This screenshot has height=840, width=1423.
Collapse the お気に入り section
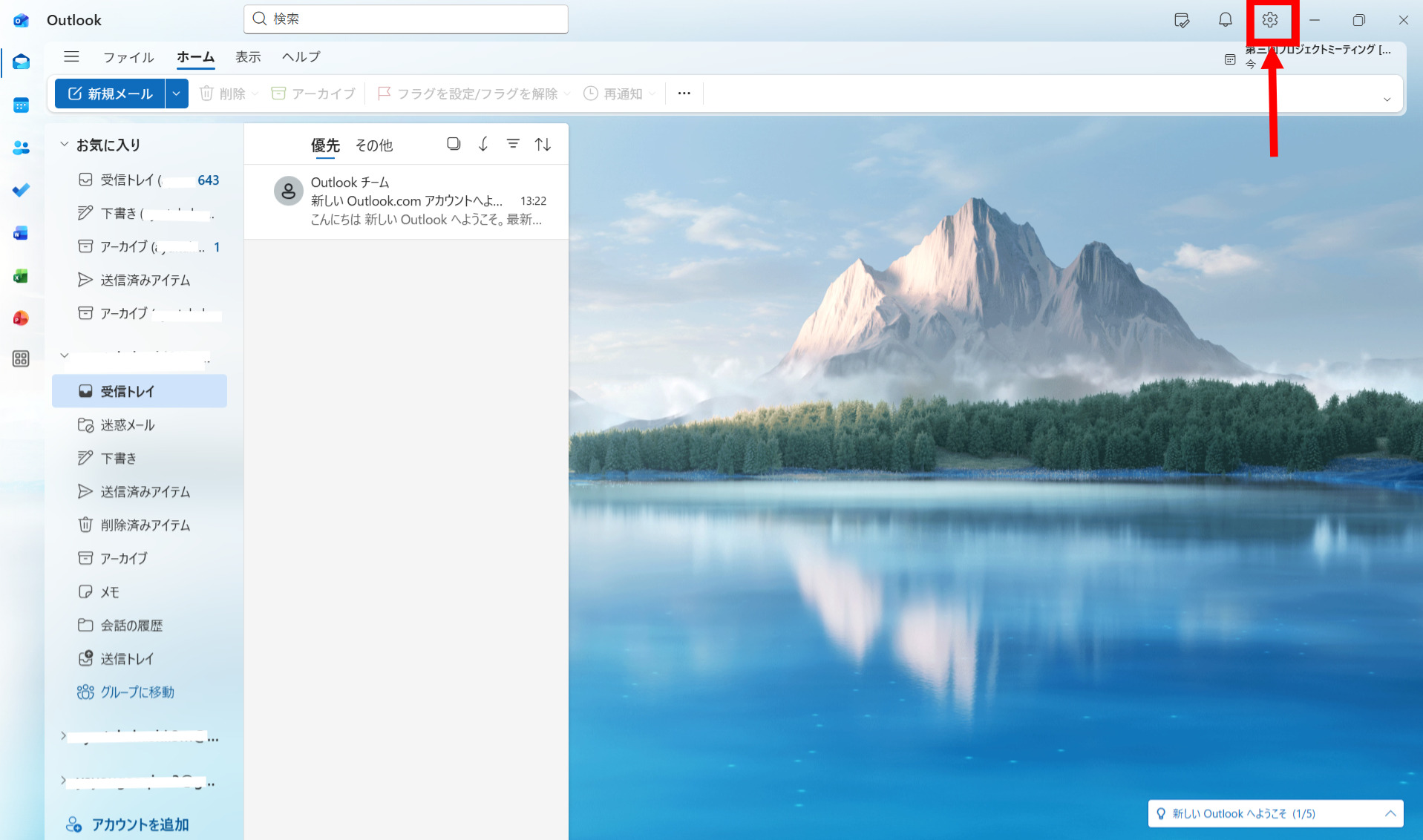(x=64, y=145)
